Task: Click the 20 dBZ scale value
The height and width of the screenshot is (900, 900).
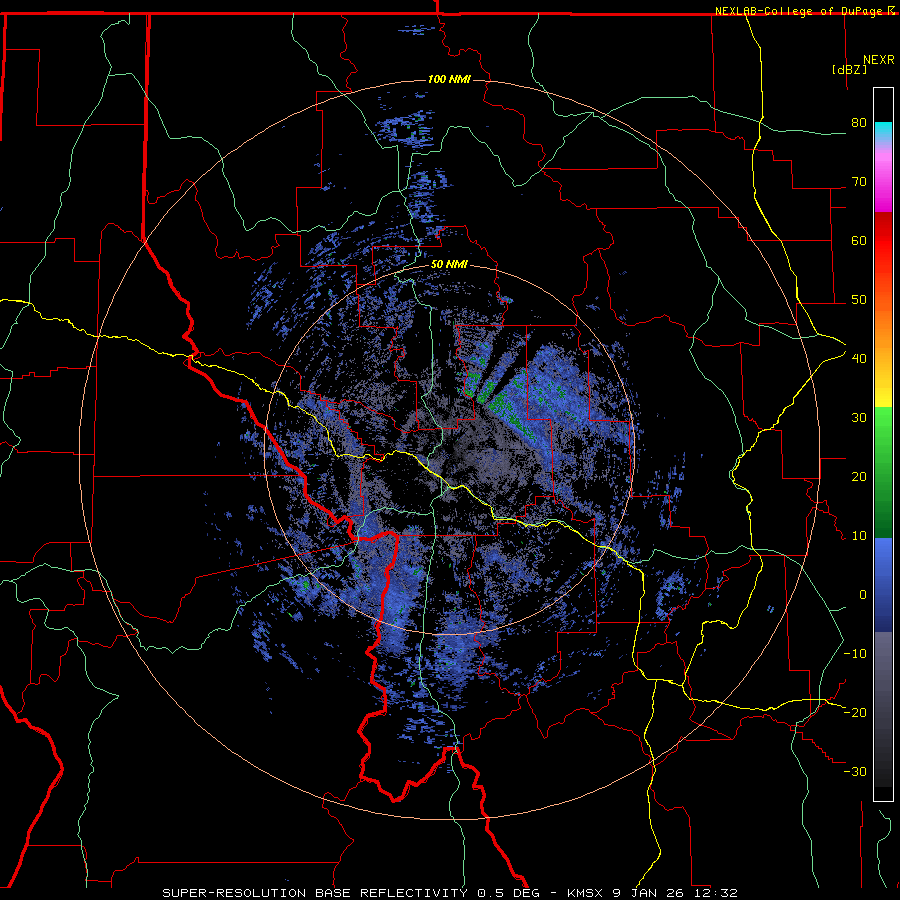Action: click(859, 476)
